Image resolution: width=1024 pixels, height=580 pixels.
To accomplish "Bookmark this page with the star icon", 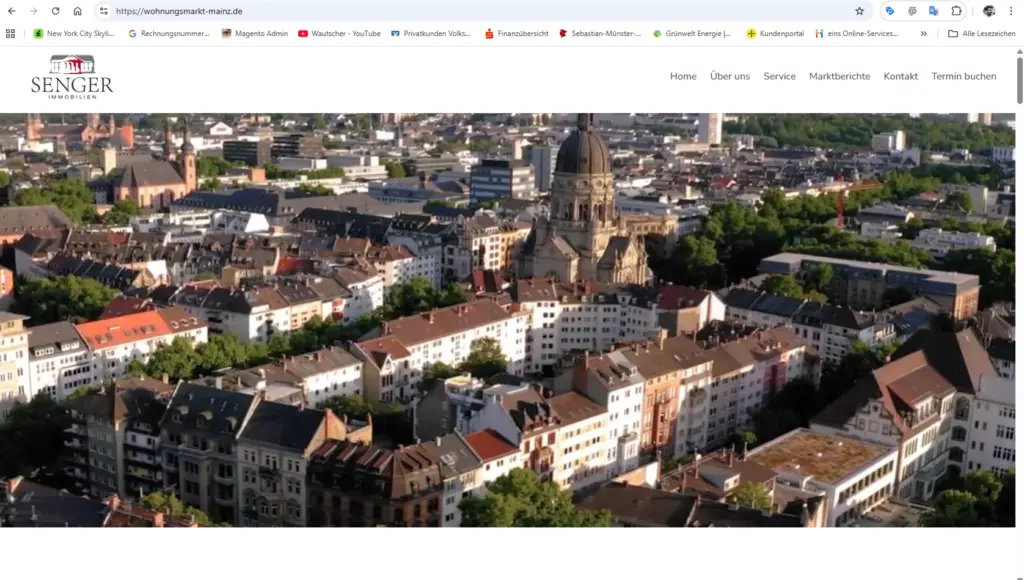I will (859, 11).
